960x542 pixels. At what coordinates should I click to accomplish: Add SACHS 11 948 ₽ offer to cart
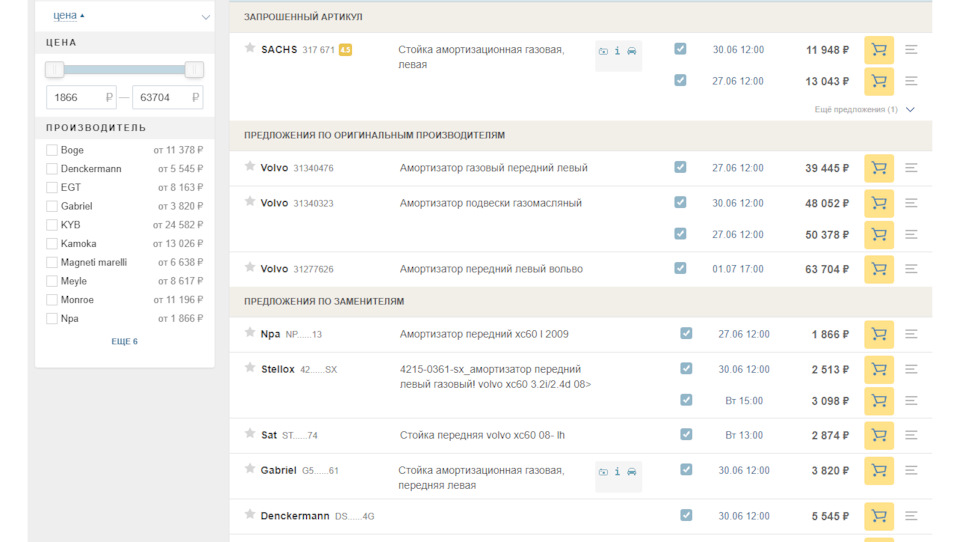point(878,50)
